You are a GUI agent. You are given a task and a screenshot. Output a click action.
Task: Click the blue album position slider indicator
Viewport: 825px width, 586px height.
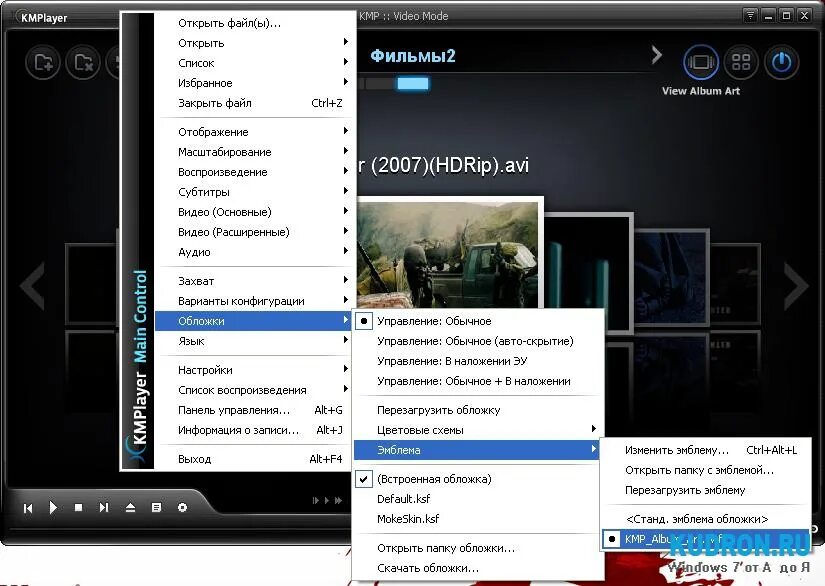[412, 83]
